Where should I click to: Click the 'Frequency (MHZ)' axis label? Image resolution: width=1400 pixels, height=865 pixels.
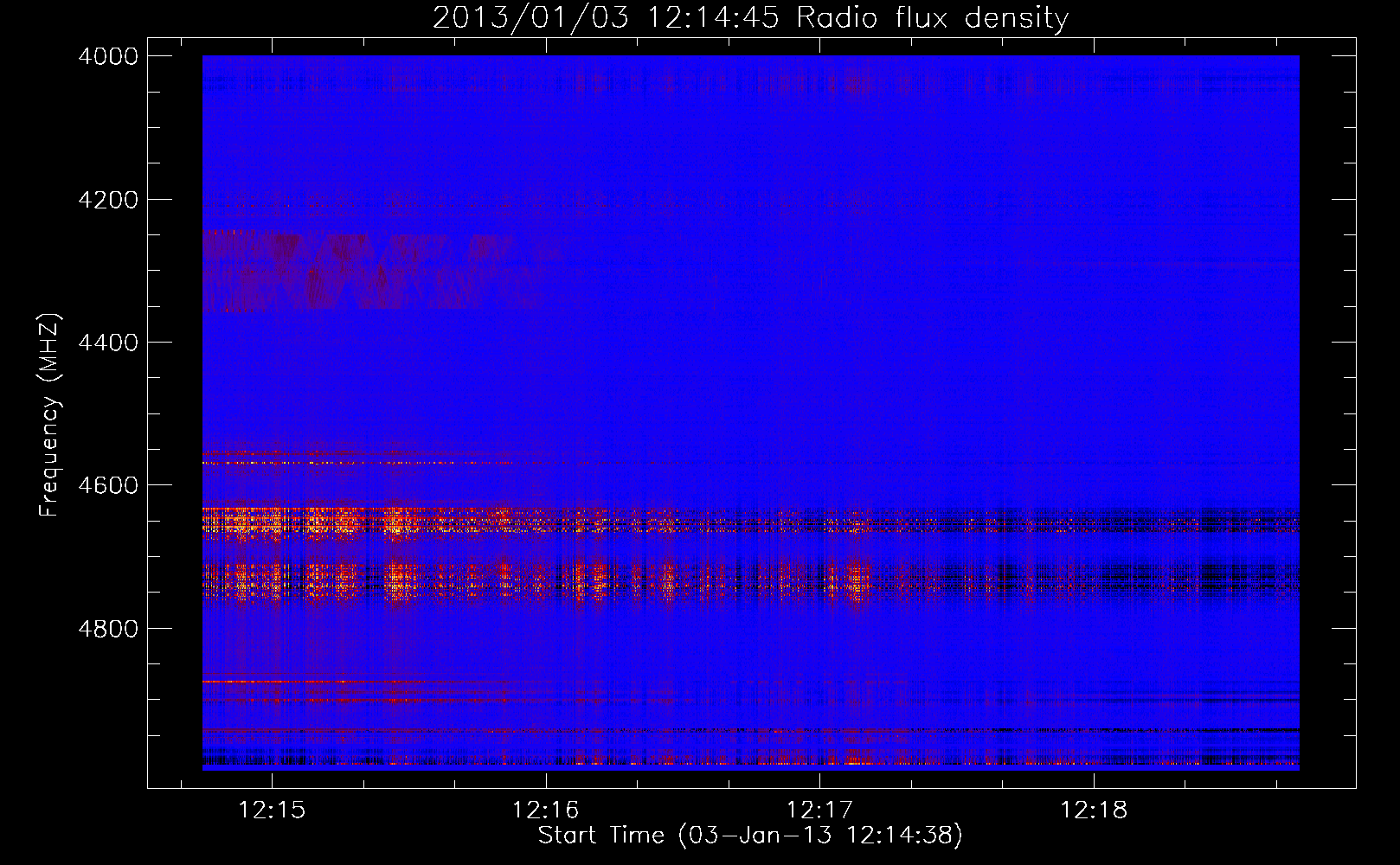[50, 415]
